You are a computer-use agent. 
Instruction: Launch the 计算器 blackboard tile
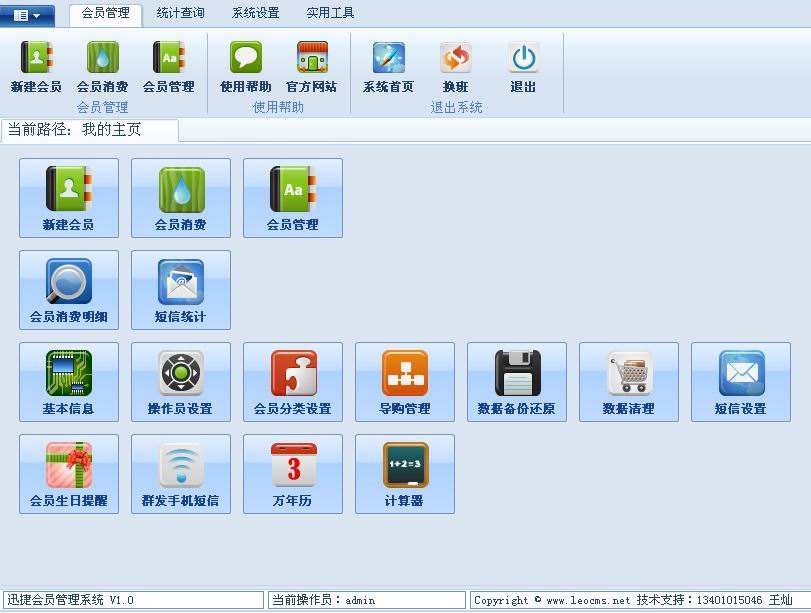[405, 473]
